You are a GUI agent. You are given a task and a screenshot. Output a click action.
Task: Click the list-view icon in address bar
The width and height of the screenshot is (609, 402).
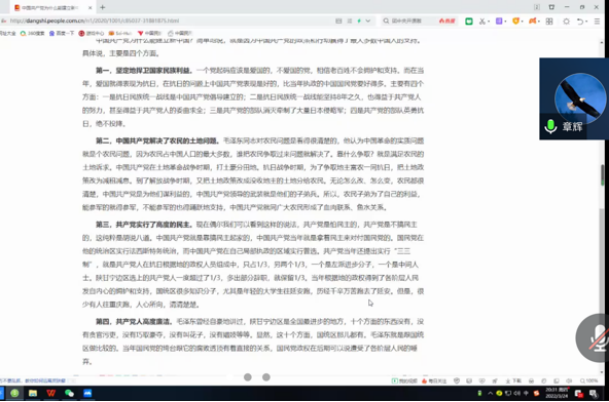click(x=349, y=21)
